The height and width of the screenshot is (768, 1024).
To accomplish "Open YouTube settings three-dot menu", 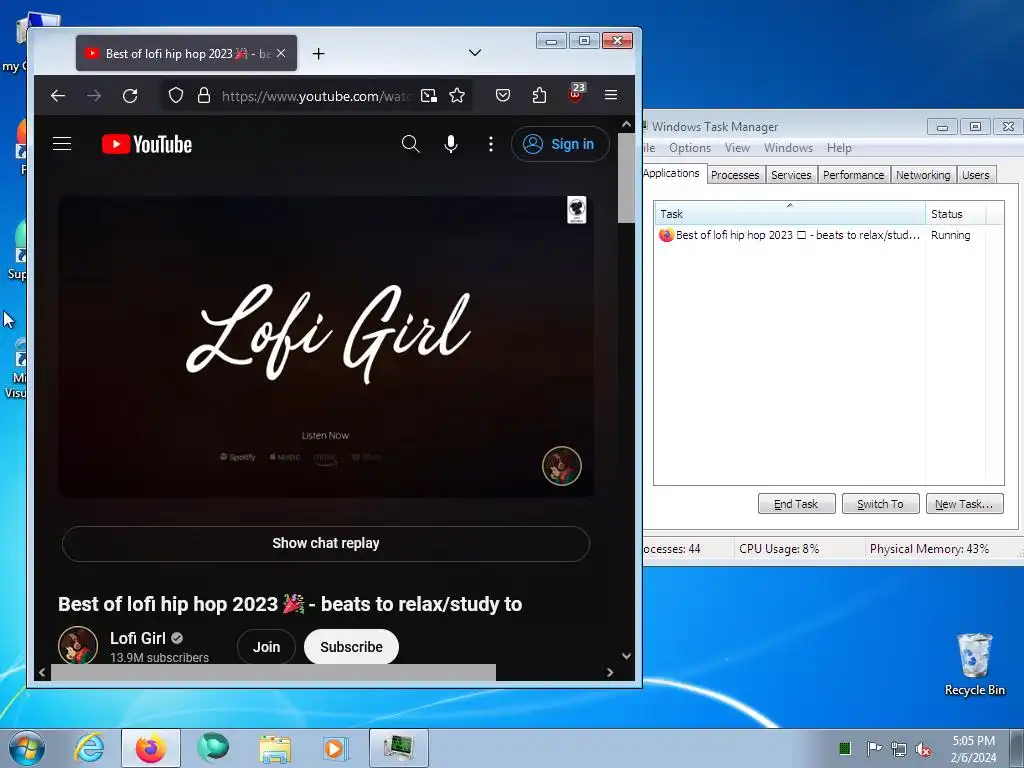I will coord(490,144).
